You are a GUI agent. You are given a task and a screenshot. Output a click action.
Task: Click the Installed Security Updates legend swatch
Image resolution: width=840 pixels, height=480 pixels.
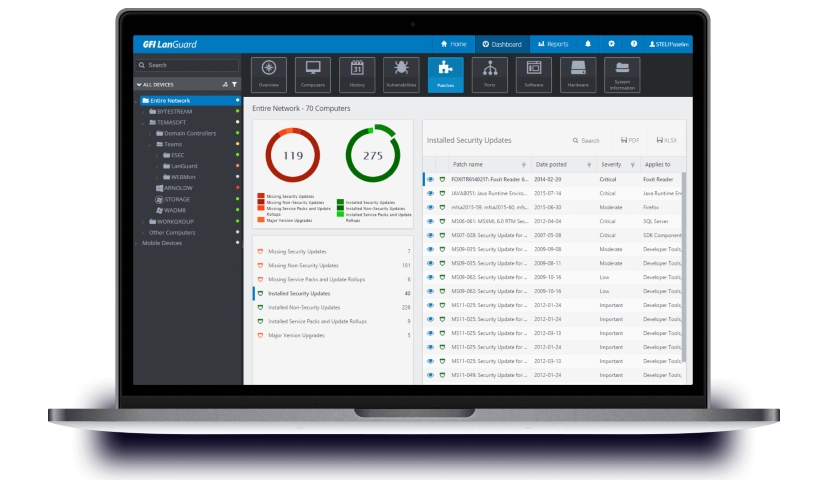pos(340,202)
